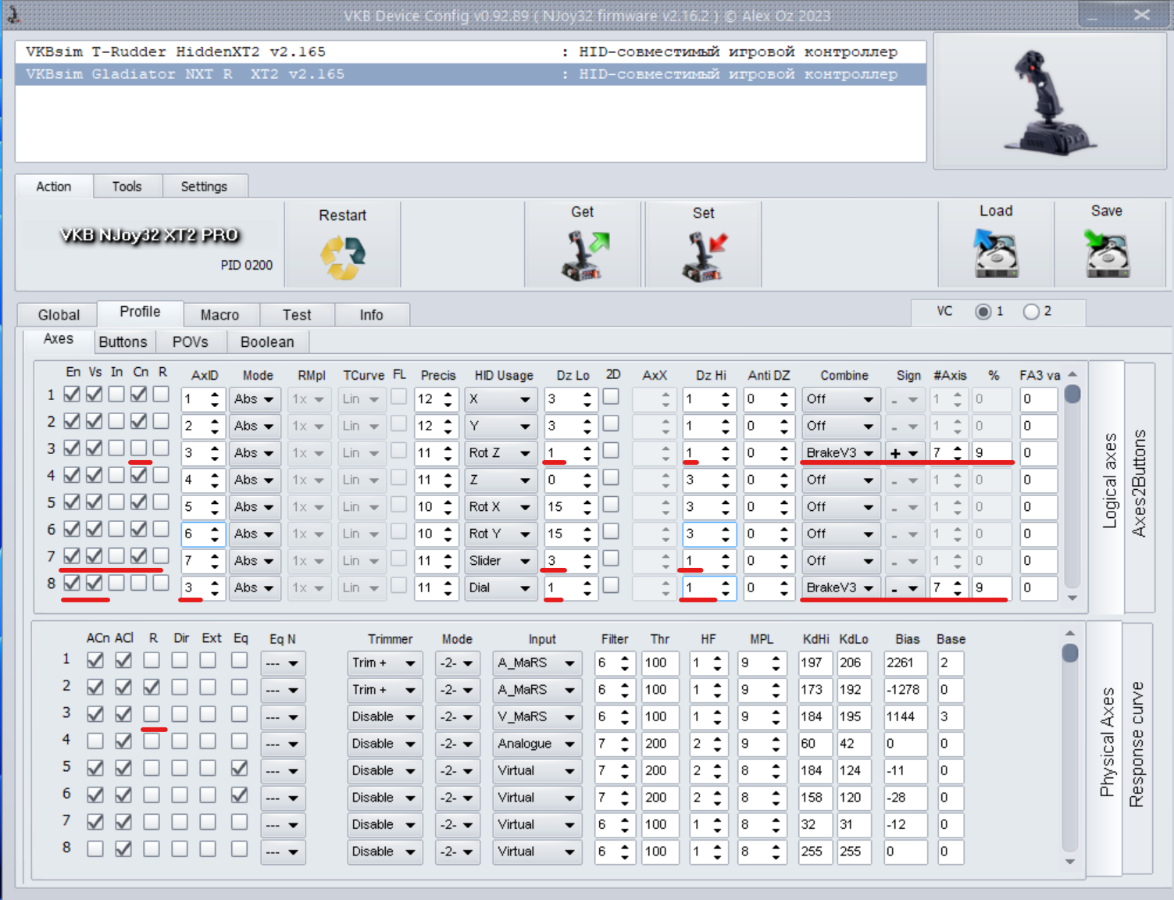Viewport: 1174px width, 900px height.
Task: Click the Restart recycle arrows icon
Action: (x=342, y=258)
